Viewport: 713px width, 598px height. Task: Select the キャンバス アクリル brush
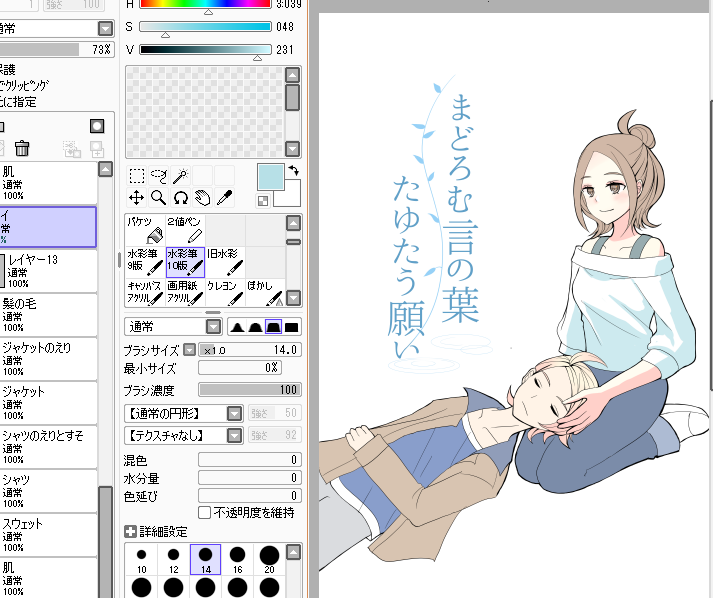145,292
